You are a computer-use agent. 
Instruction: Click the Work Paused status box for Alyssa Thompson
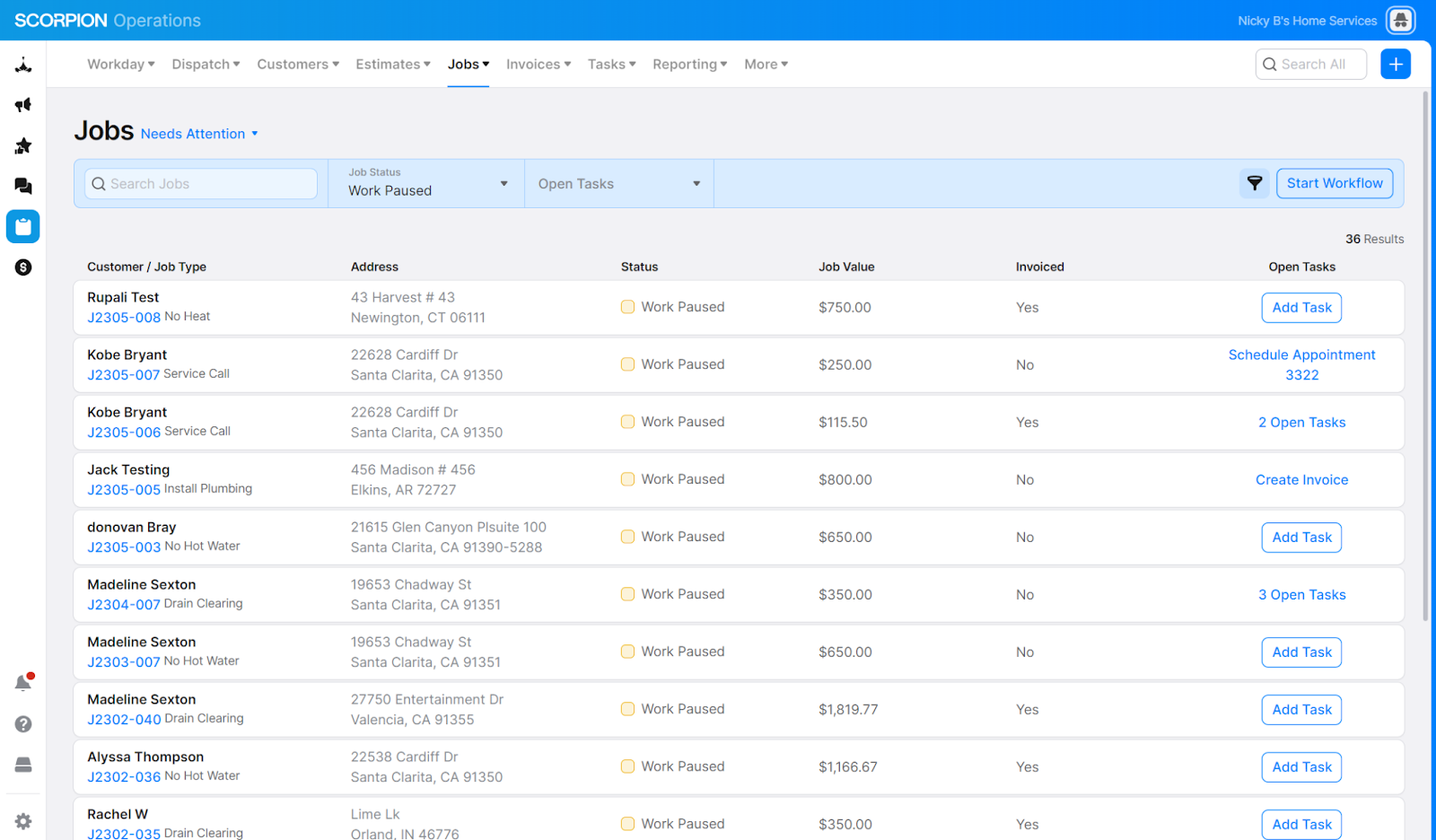point(627,766)
